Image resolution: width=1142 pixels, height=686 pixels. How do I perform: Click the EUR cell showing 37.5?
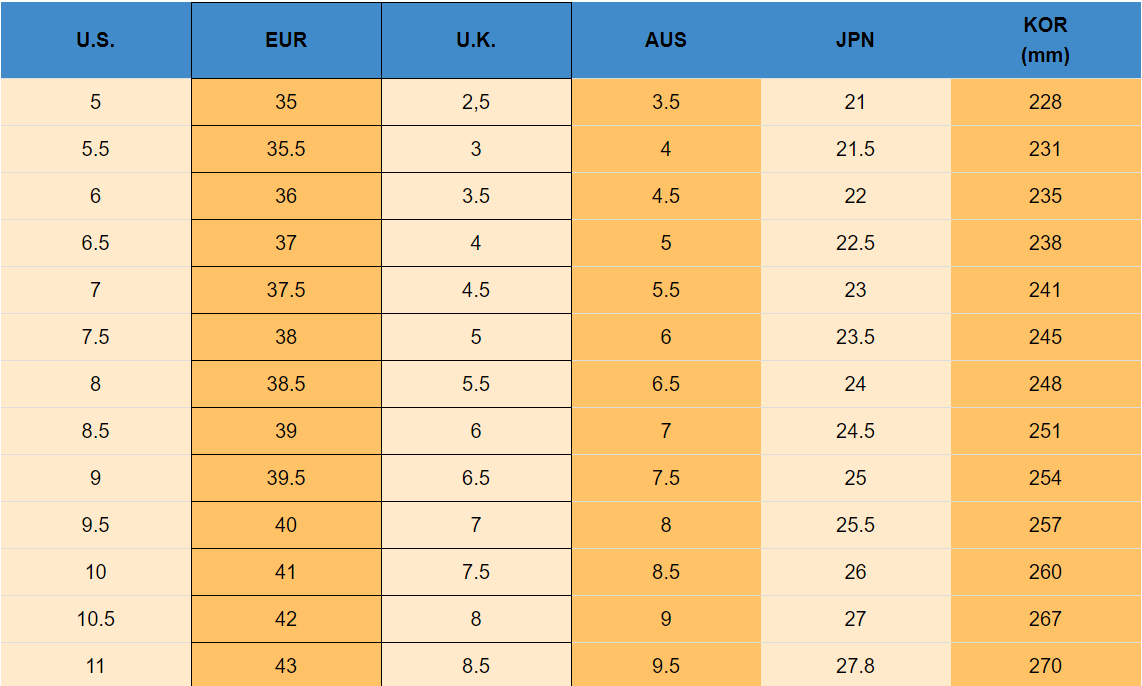(286, 290)
